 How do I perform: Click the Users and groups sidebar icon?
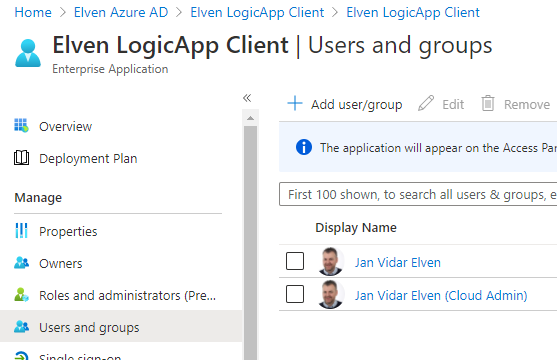tap(21, 327)
